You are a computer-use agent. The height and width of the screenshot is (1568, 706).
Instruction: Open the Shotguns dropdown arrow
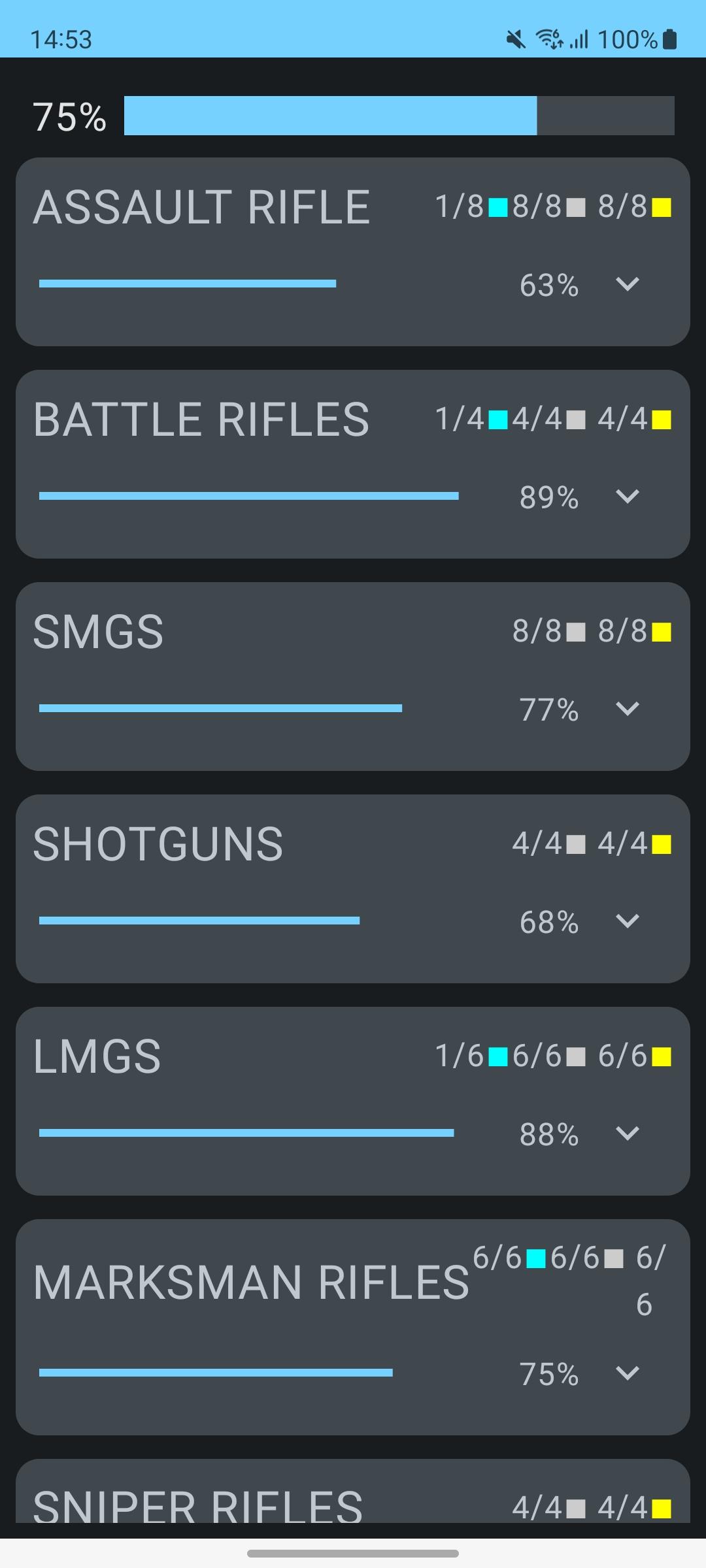tap(628, 921)
